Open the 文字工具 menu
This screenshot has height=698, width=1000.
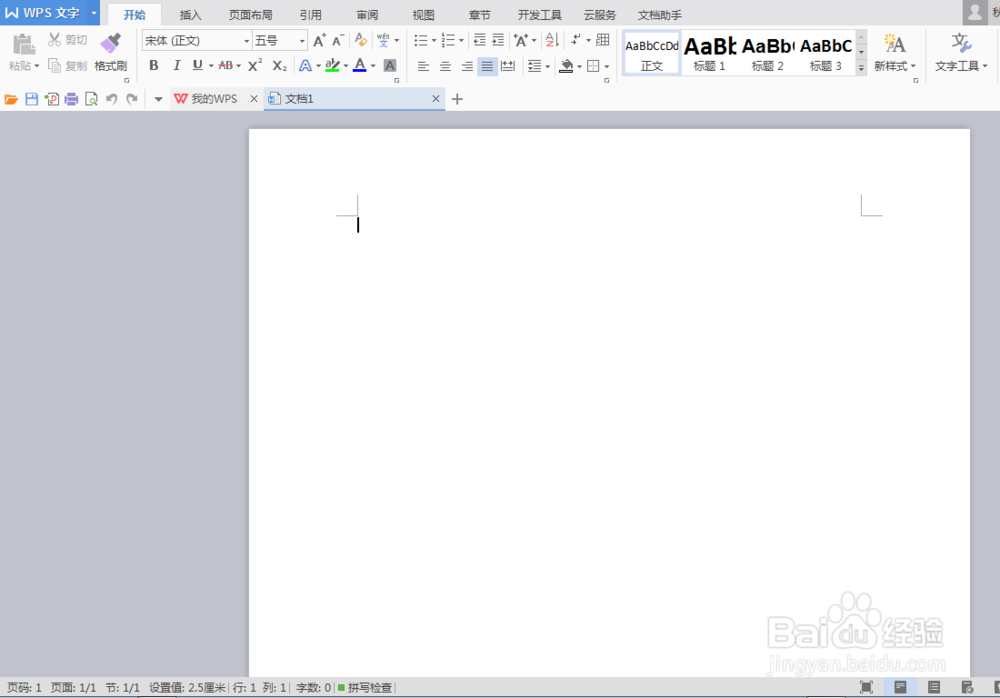tap(961, 52)
